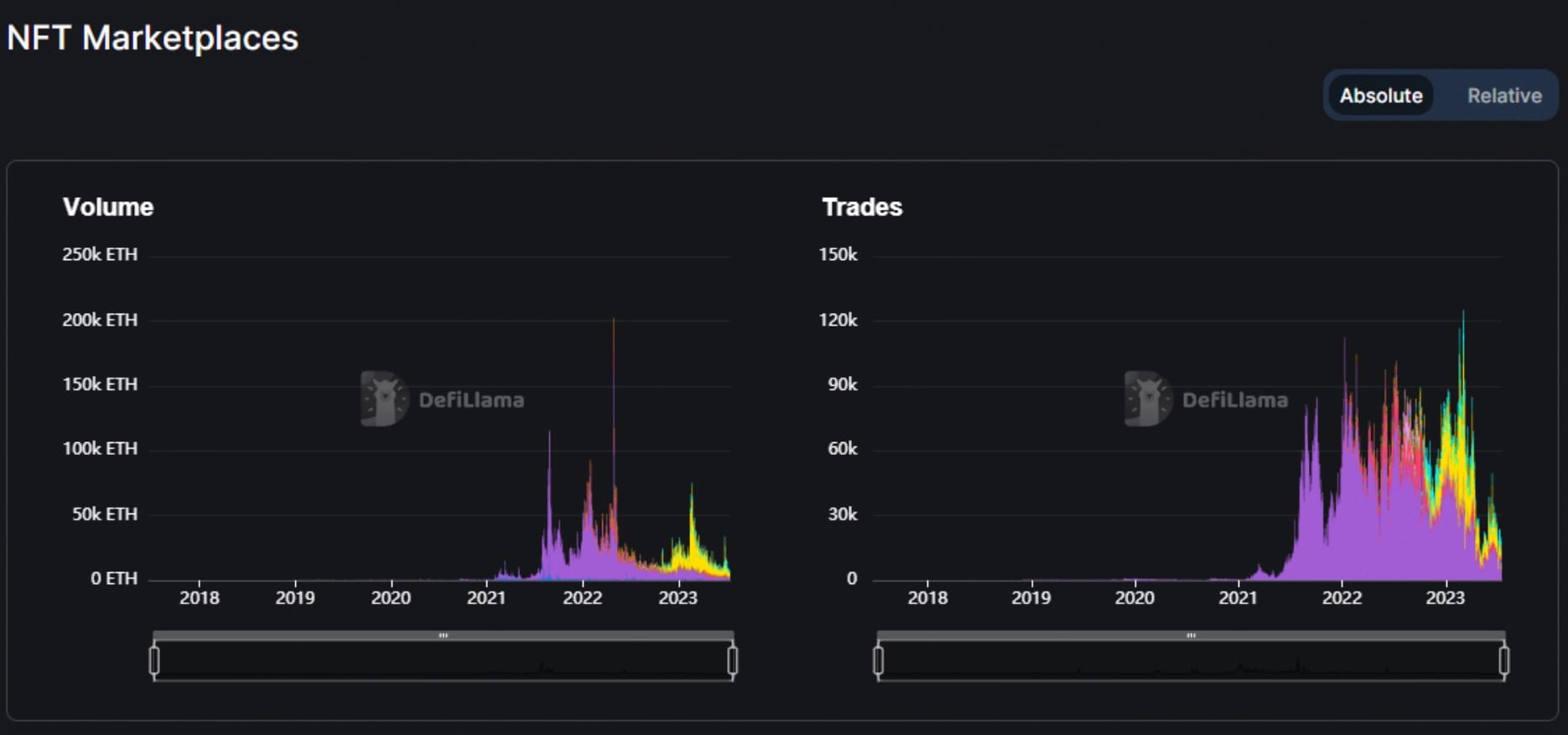Image resolution: width=1568 pixels, height=735 pixels.
Task: Click the NFT Marketplaces page heading
Action: click(153, 37)
